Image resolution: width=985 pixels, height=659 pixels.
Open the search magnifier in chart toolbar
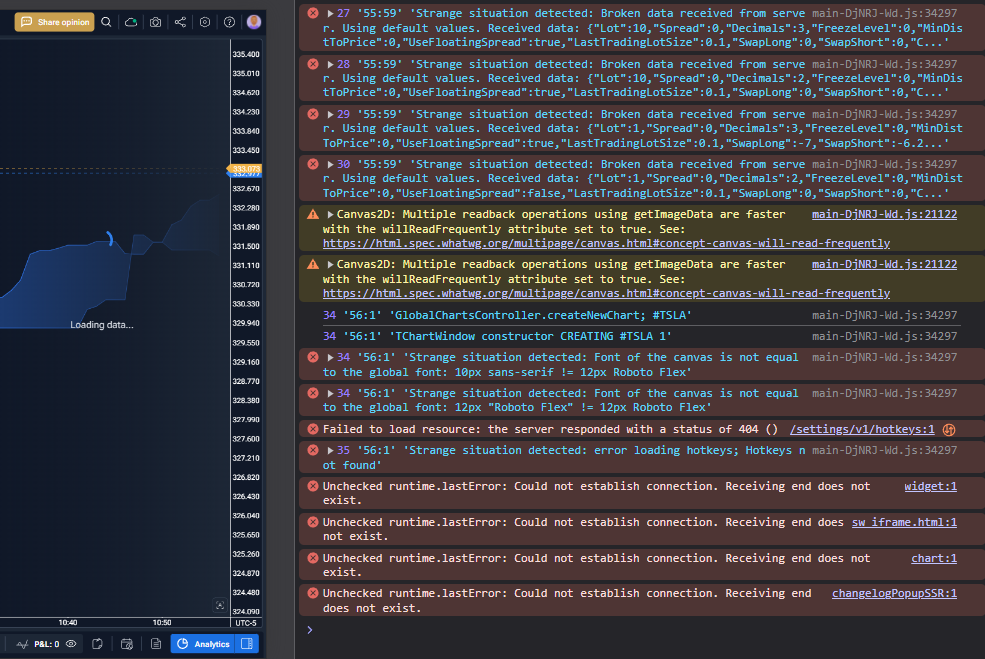(106, 22)
